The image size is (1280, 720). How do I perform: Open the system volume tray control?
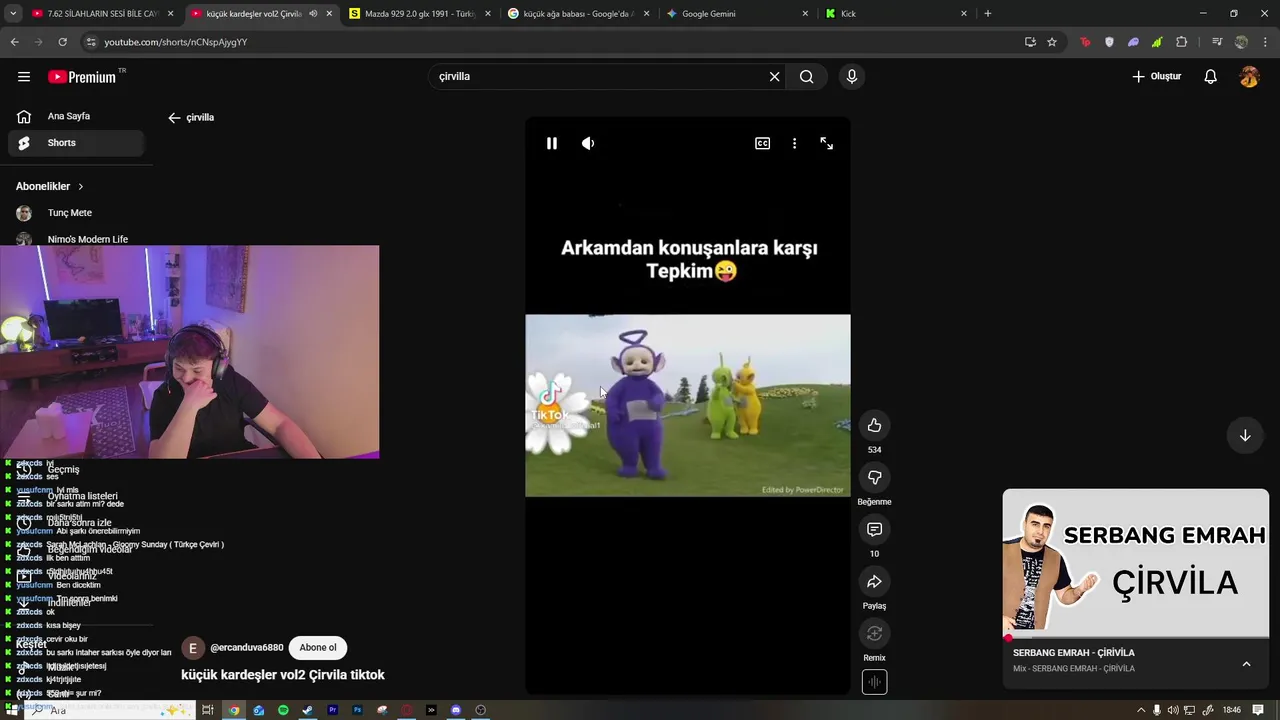pos(1173,710)
